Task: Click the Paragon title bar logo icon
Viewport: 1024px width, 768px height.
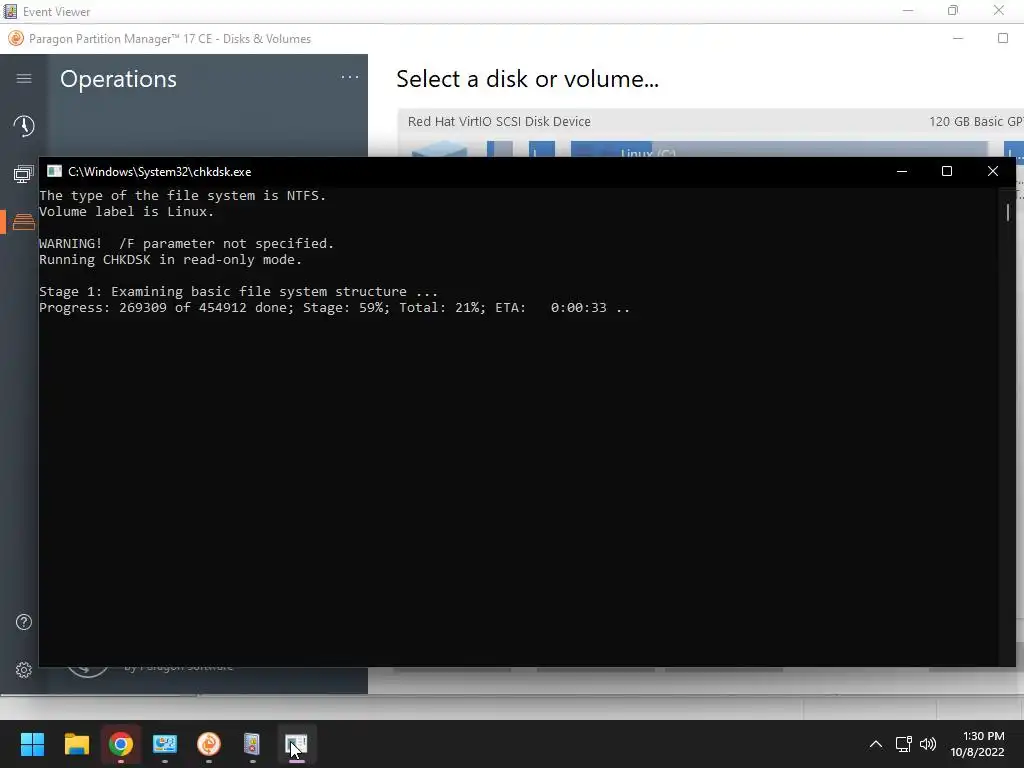Action: tap(16, 39)
